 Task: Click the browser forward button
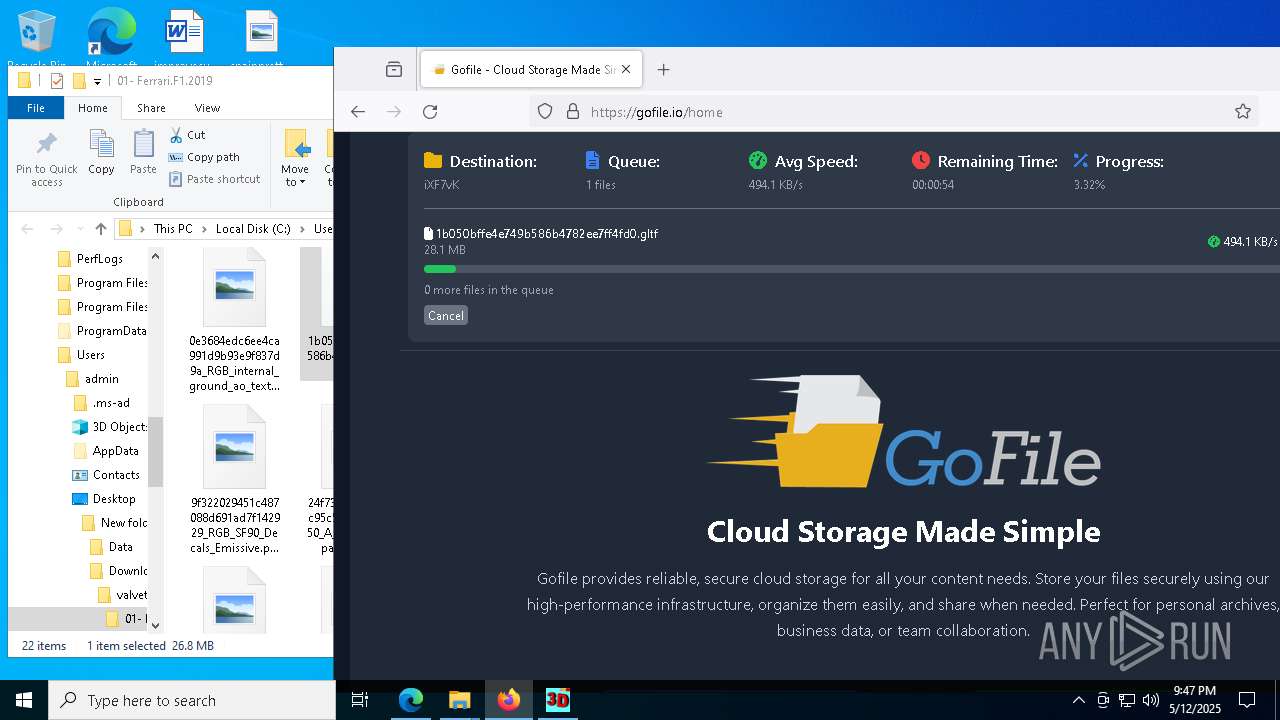(394, 112)
